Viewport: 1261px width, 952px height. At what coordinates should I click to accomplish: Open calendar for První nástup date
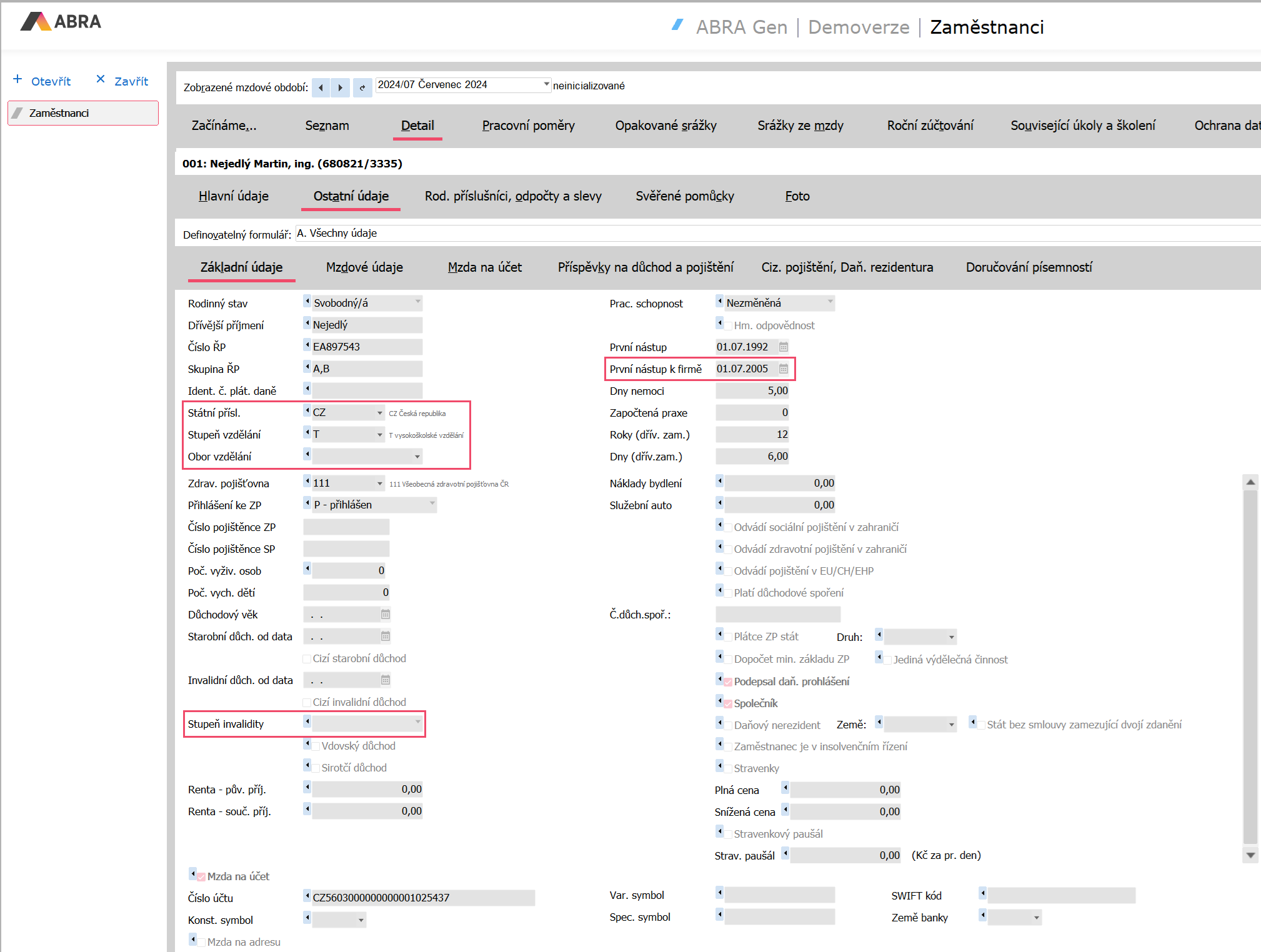click(784, 347)
